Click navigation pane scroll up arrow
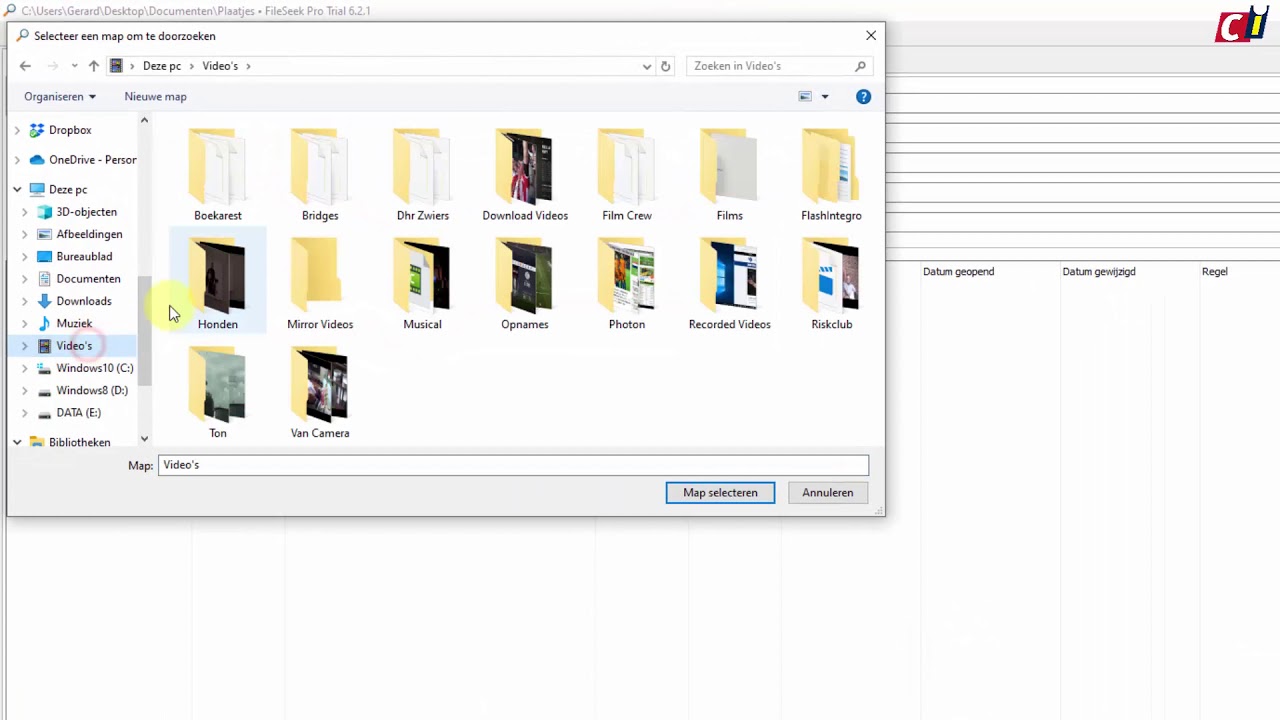Viewport: 1280px width, 720px height. [x=144, y=120]
